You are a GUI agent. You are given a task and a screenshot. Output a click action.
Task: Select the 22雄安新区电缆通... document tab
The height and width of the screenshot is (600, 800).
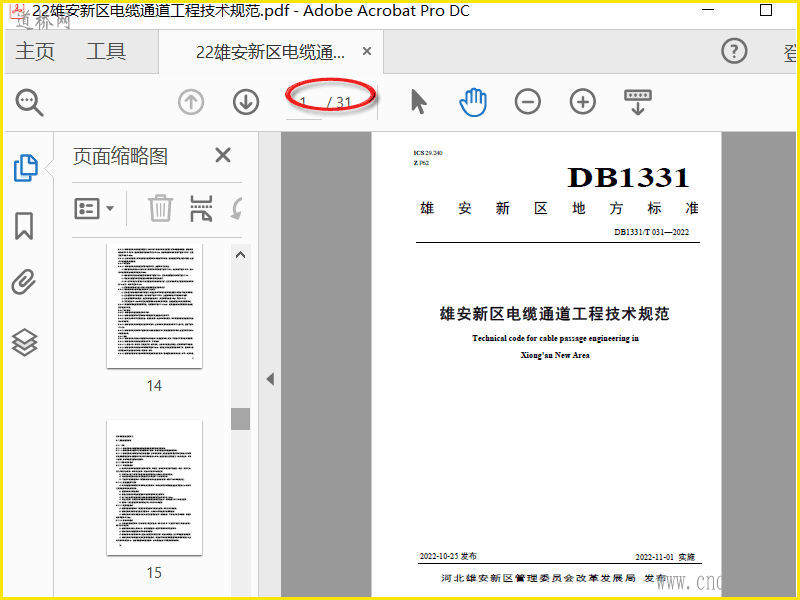(270, 52)
